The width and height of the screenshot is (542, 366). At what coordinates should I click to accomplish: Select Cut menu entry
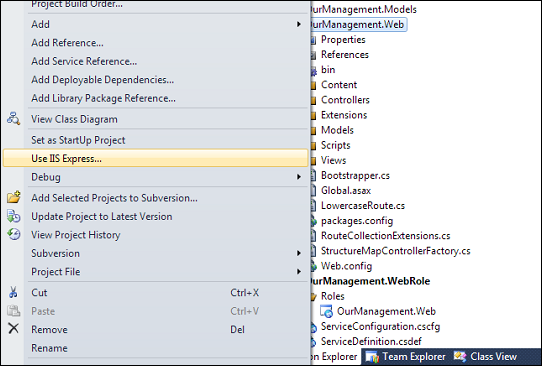(39, 293)
